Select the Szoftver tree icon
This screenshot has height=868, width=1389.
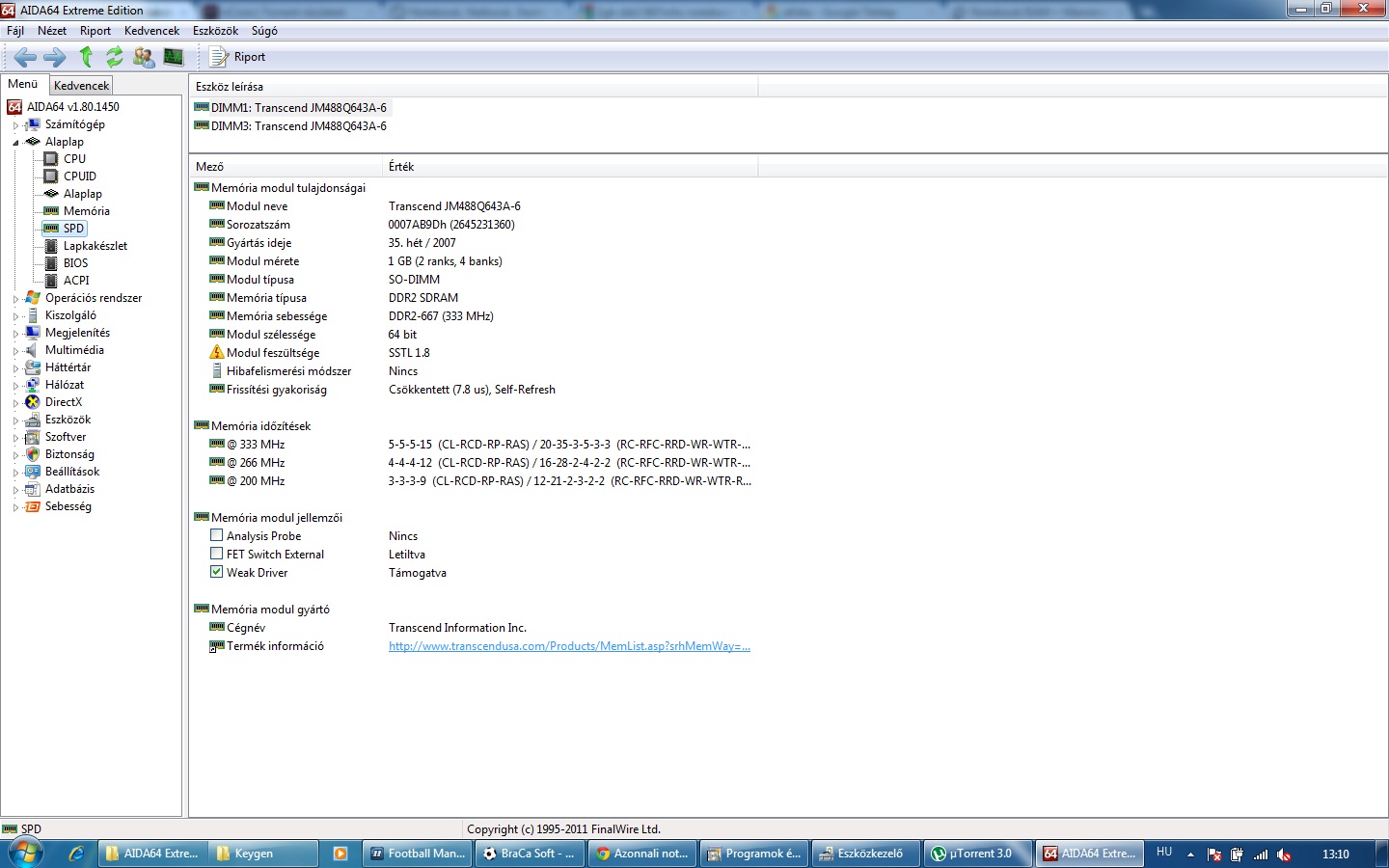point(33,437)
